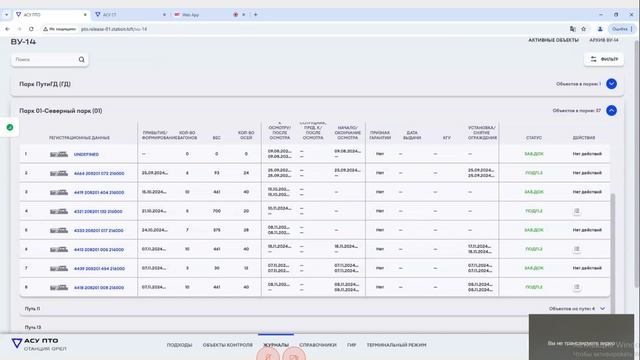The height and width of the screenshot is (360, 640).
Task: Open the browser tab search dropdown arrow
Action: pyautogui.click(x=7, y=15)
